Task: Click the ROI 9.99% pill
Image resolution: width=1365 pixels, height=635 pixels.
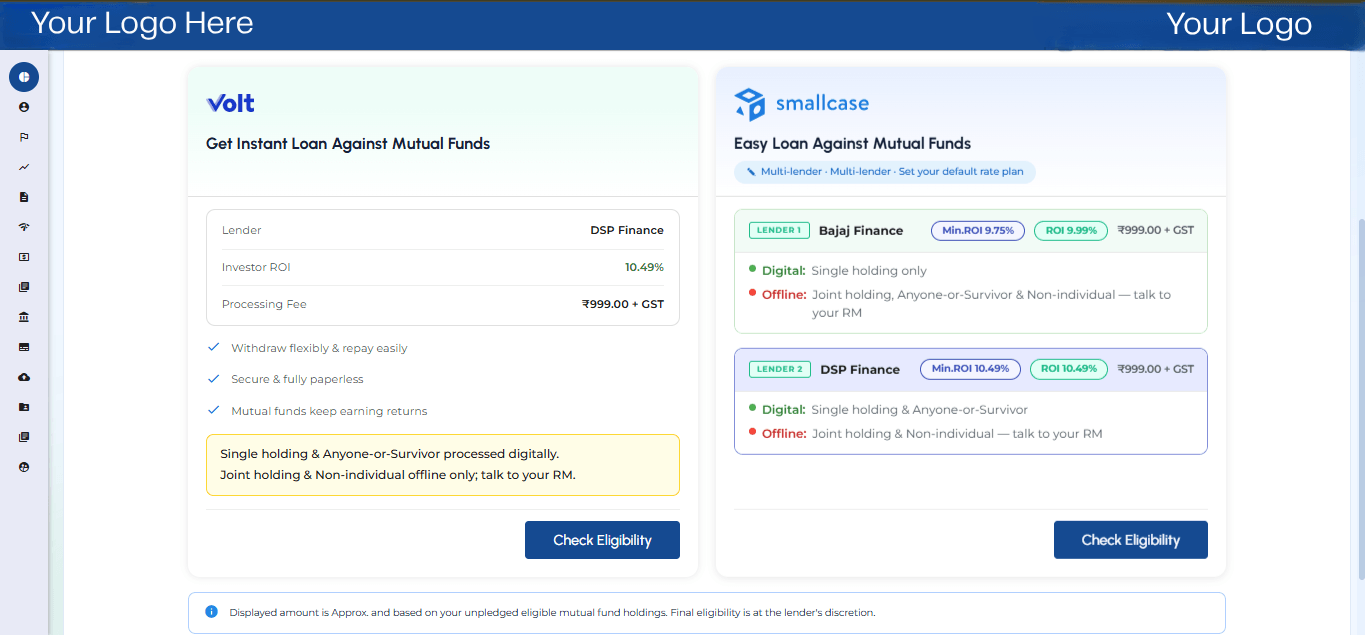Action: click(1071, 230)
